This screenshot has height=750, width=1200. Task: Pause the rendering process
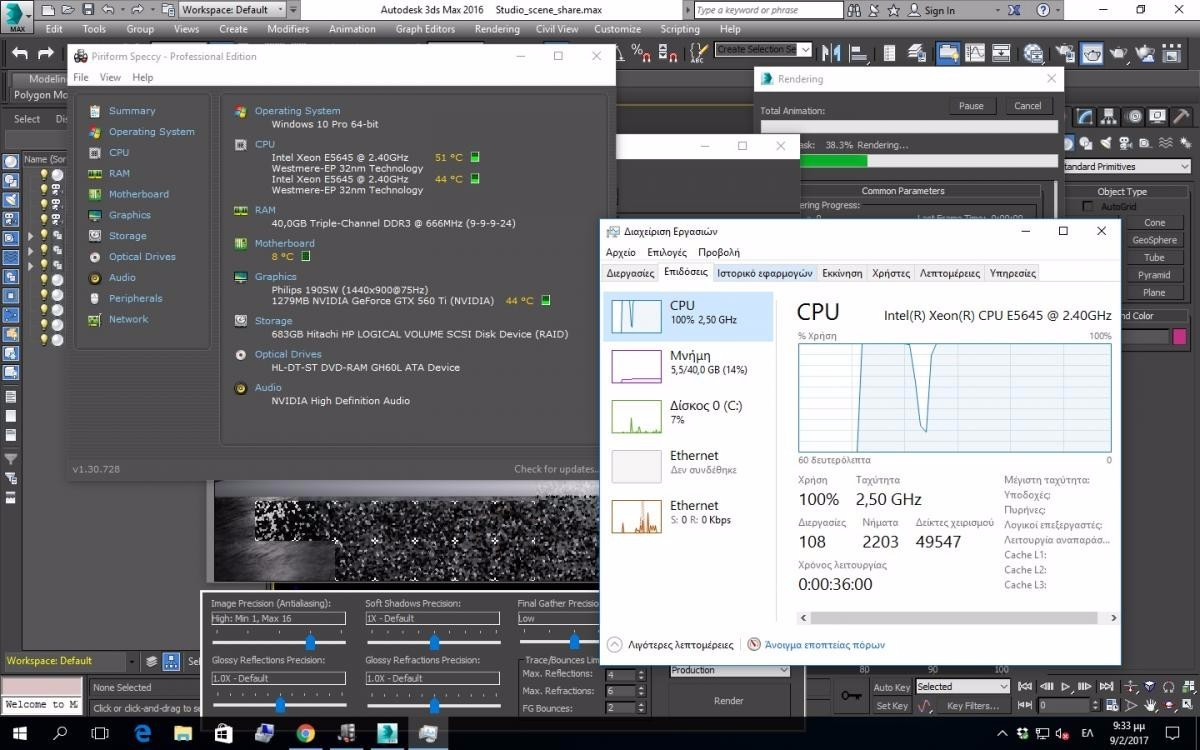(x=971, y=106)
